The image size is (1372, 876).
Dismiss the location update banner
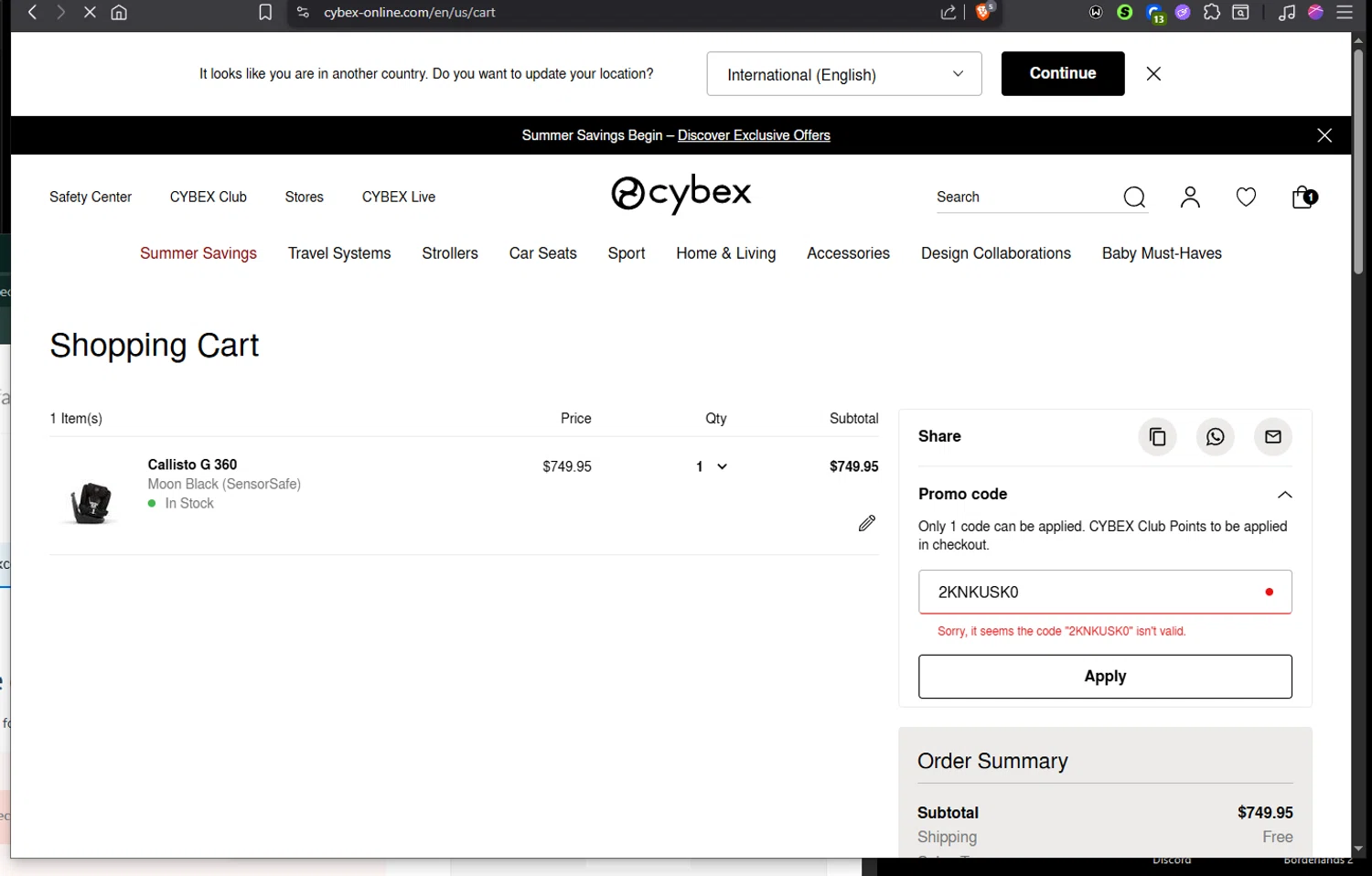pos(1153,74)
